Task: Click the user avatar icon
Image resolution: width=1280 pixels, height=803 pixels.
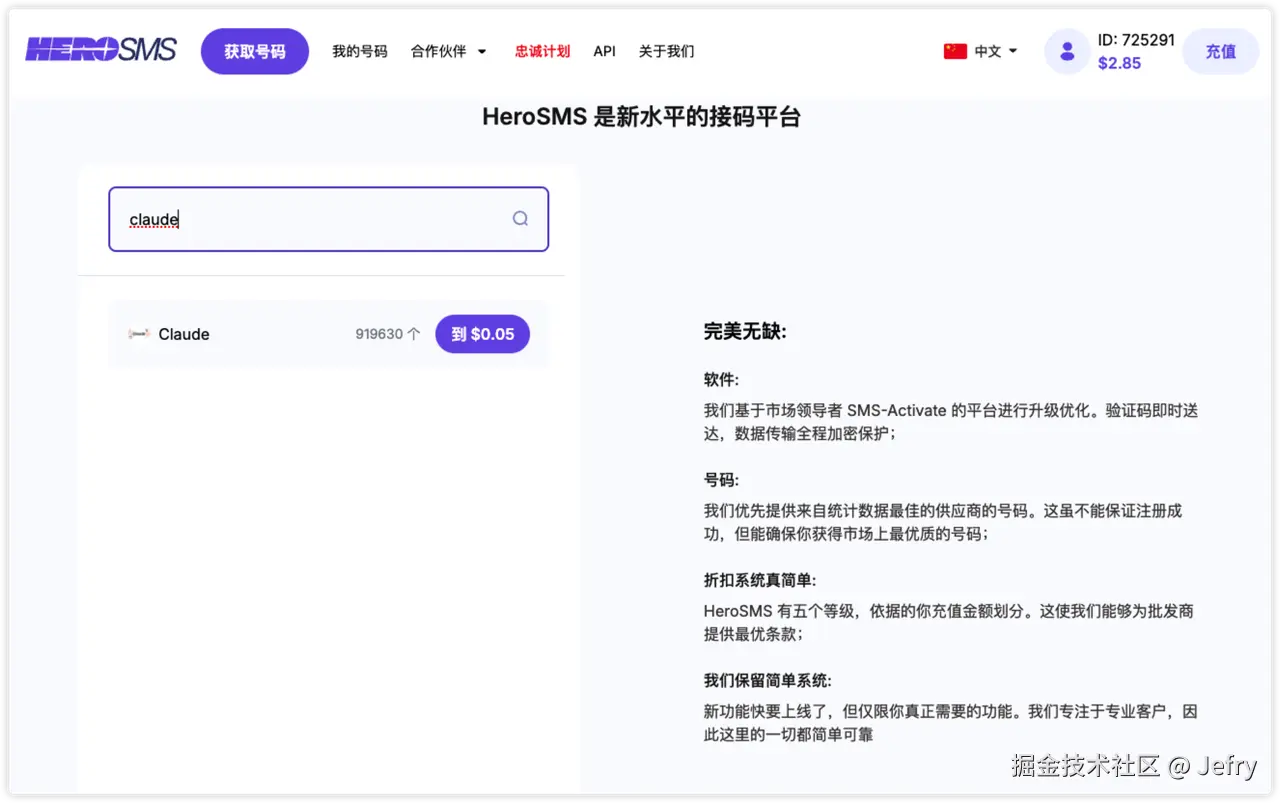Action: pyautogui.click(x=1067, y=51)
